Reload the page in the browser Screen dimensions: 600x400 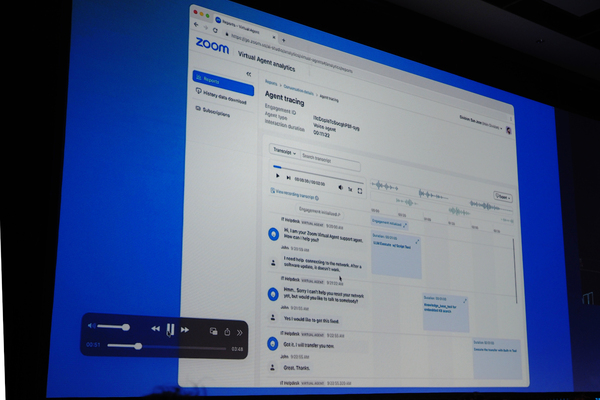click(215, 30)
